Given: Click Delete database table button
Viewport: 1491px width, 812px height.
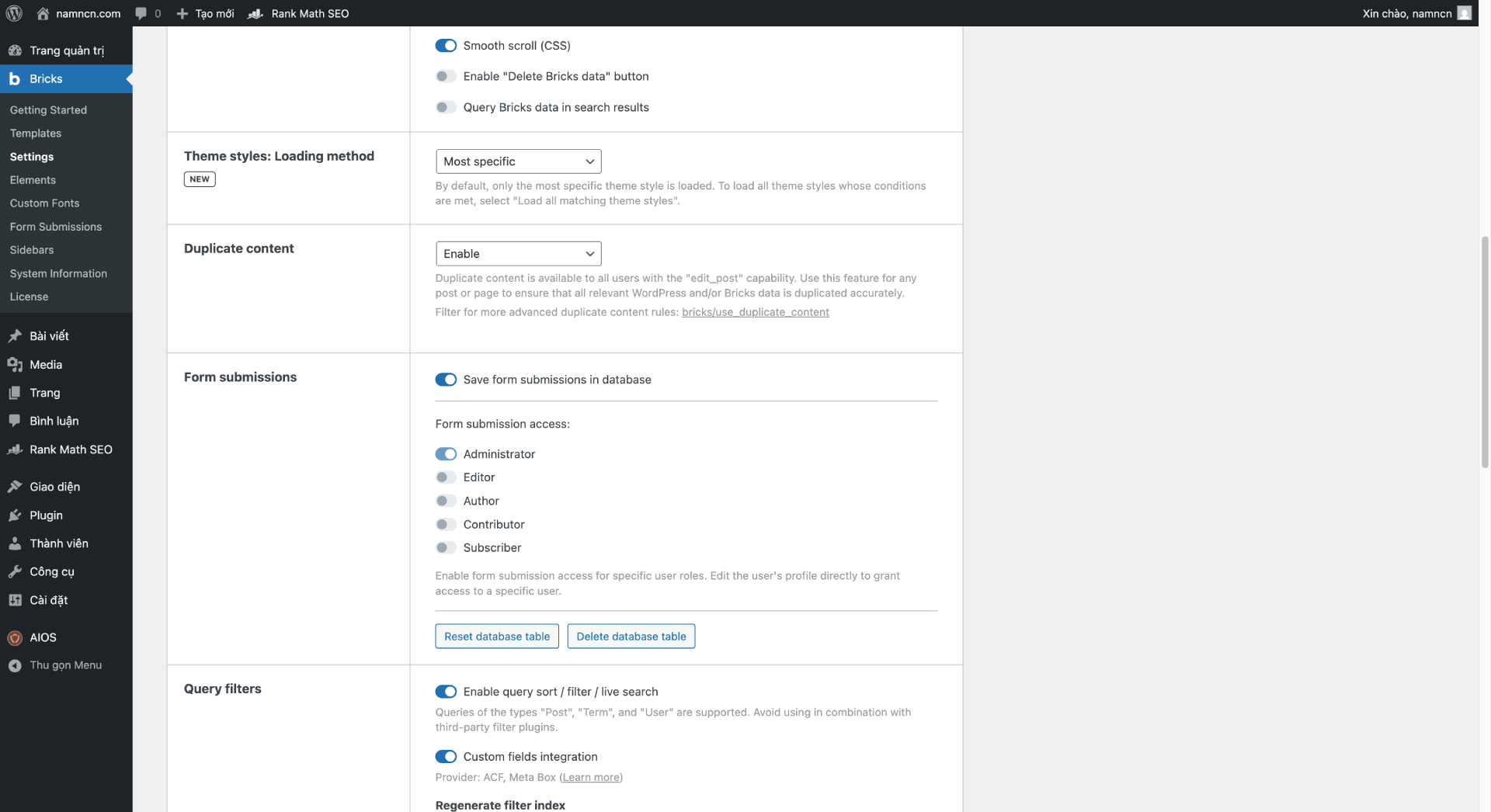Looking at the screenshot, I should click(631, 637).
